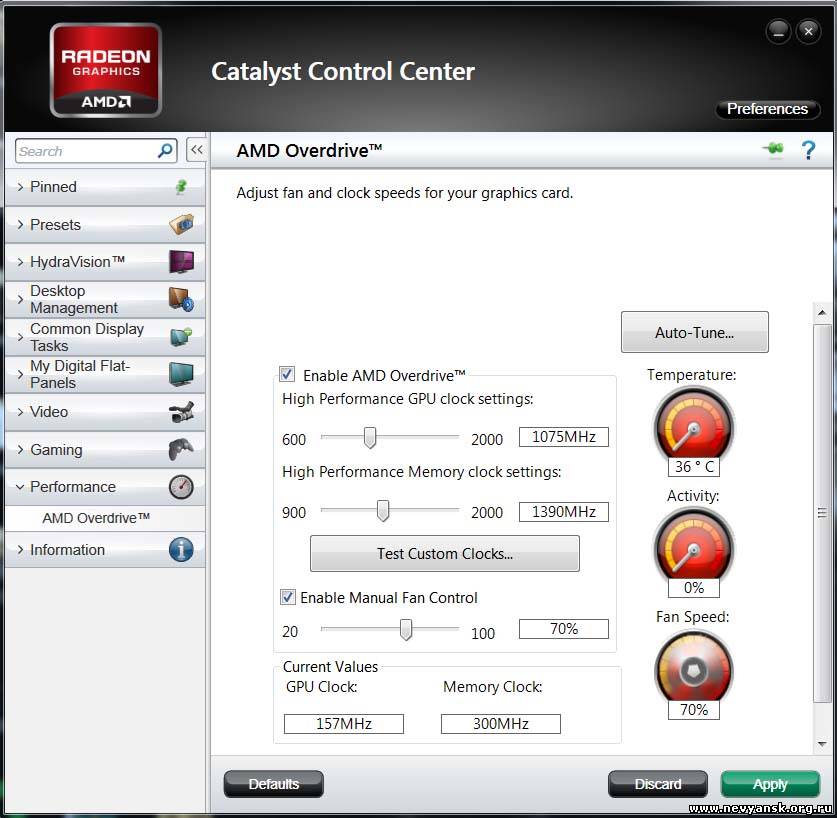The width and height of the screenshot is (837, 818).
Task: Click the Performance gauge icon
Action: (x=181, y=487)
